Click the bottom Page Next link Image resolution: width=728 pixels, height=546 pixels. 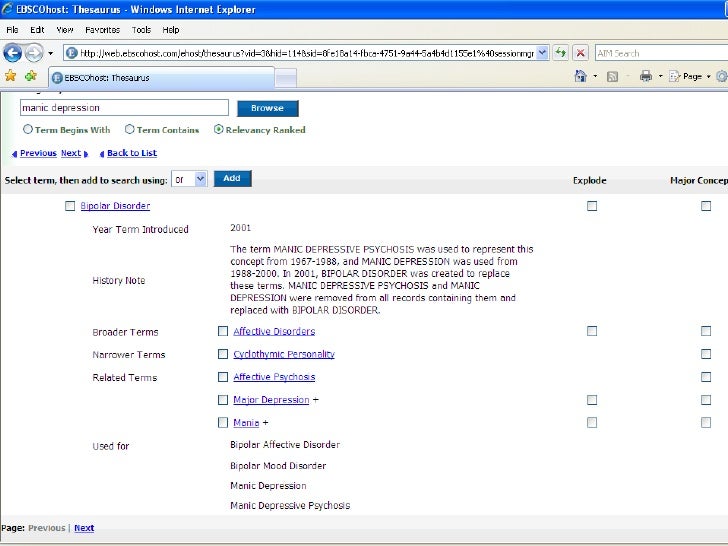(x=84, y=528)
